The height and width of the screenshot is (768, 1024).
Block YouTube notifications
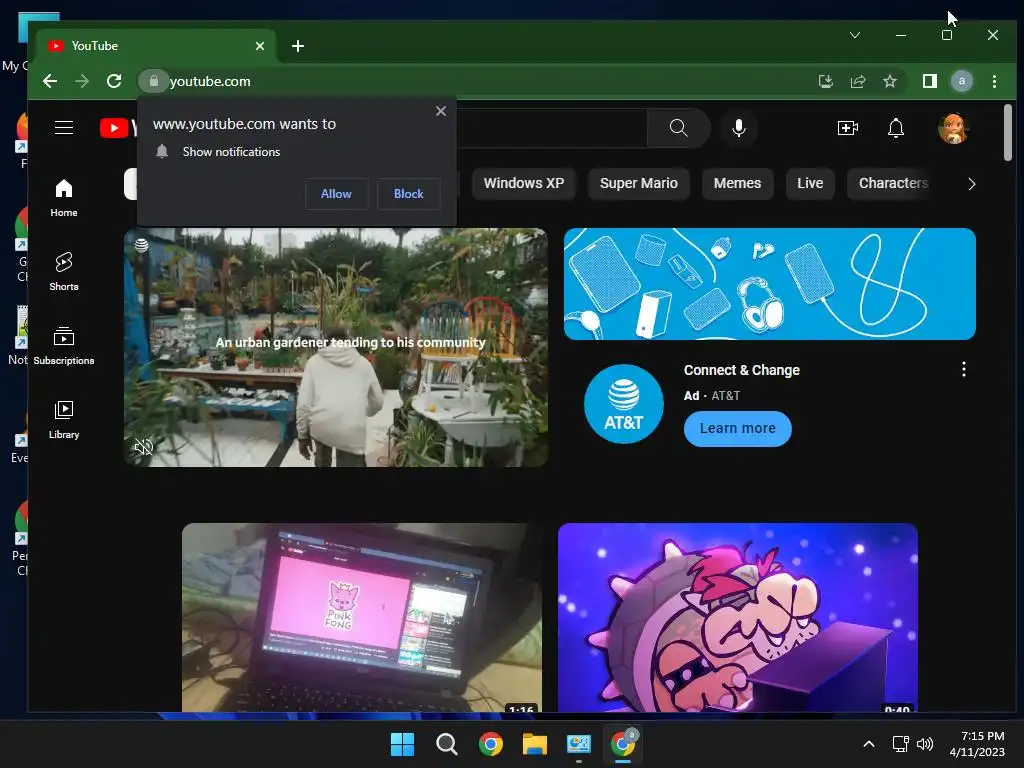[x=409, y=194]
